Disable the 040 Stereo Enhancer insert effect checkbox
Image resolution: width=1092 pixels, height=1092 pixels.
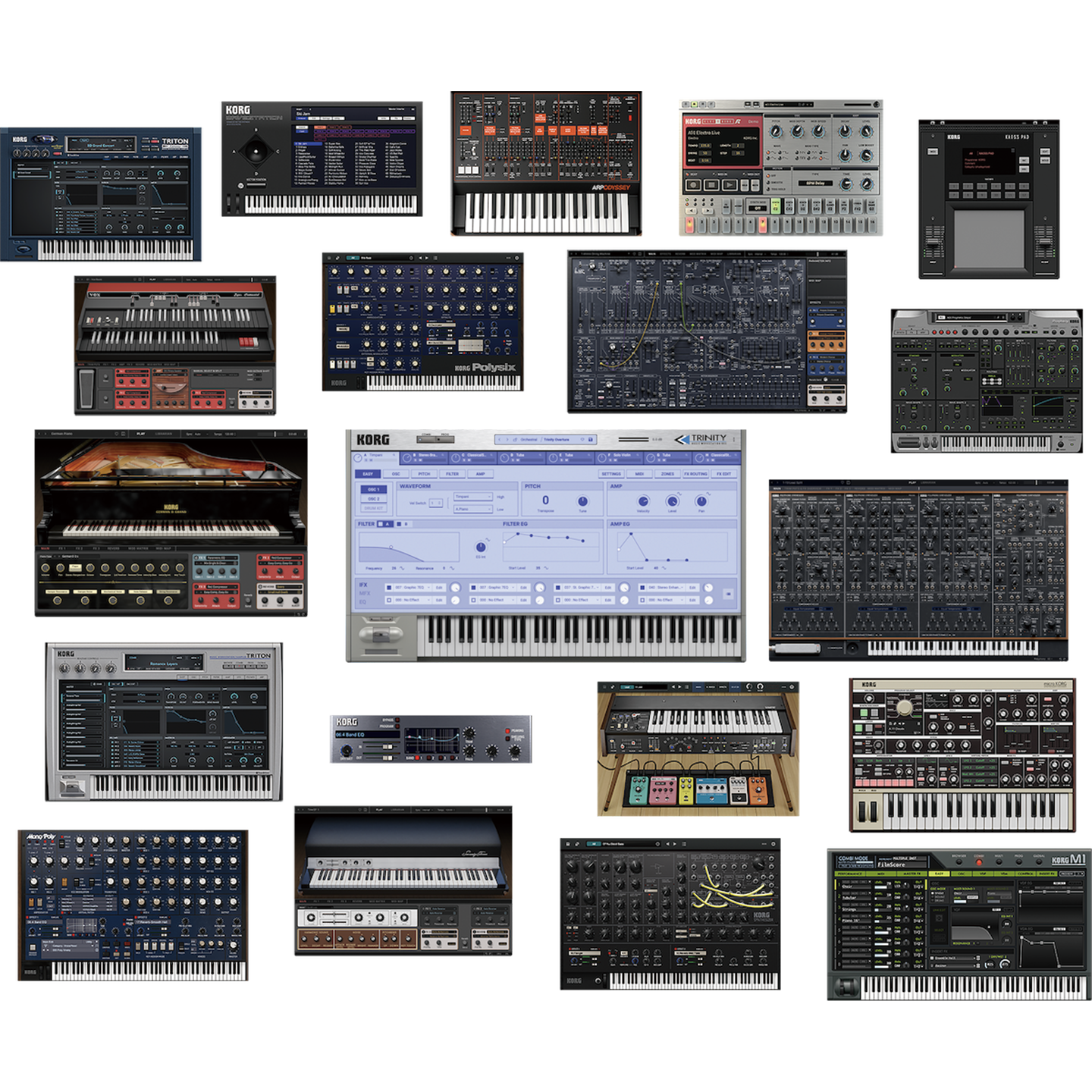(x=643, y=587)
